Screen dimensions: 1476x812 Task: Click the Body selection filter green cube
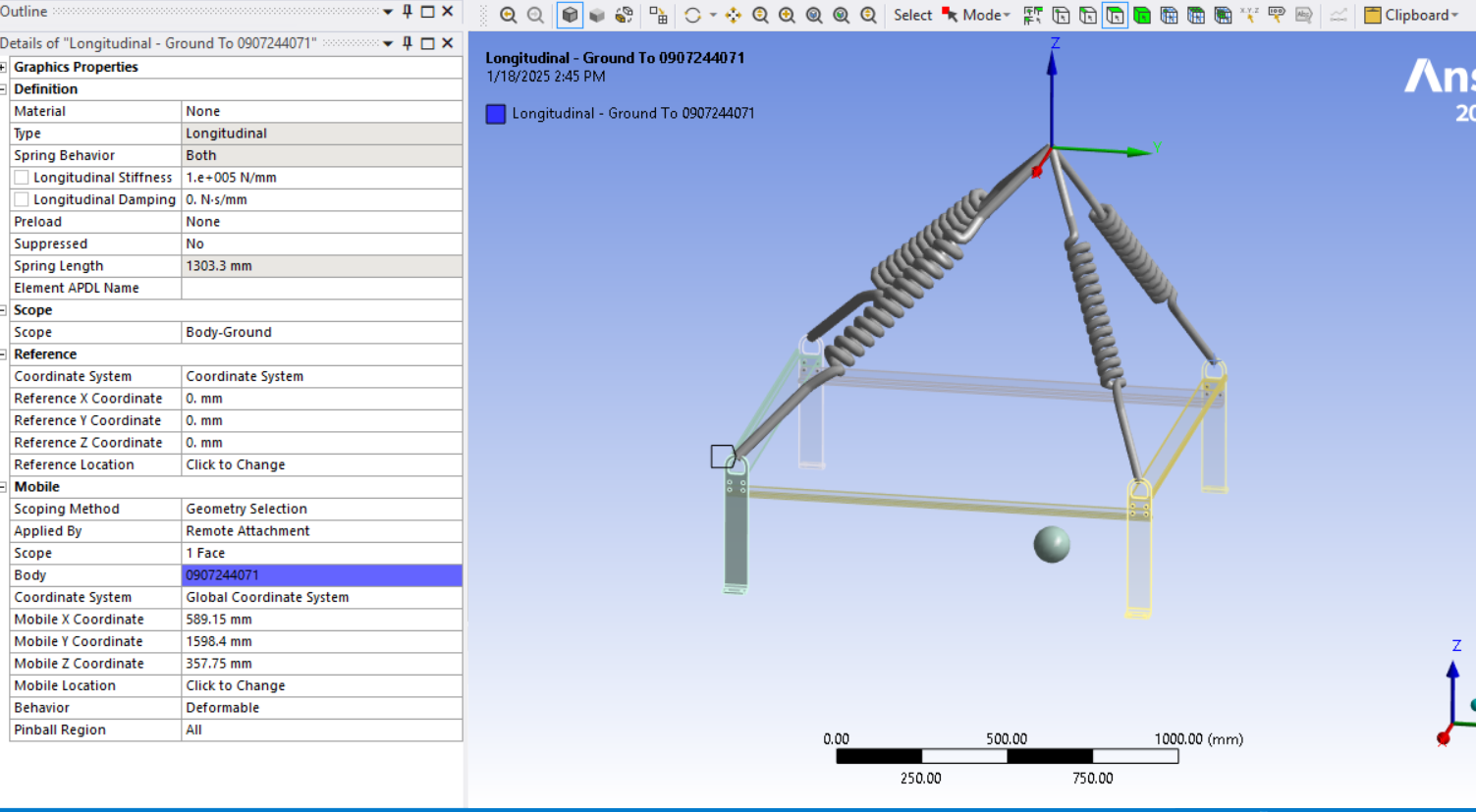[x=1142, y=15]
